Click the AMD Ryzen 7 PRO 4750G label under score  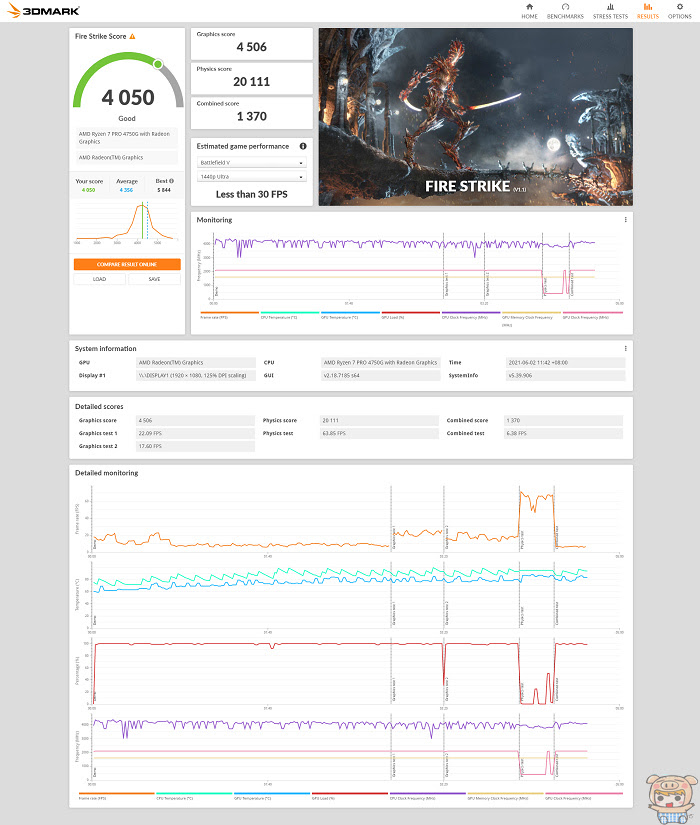tap(127, 138)
